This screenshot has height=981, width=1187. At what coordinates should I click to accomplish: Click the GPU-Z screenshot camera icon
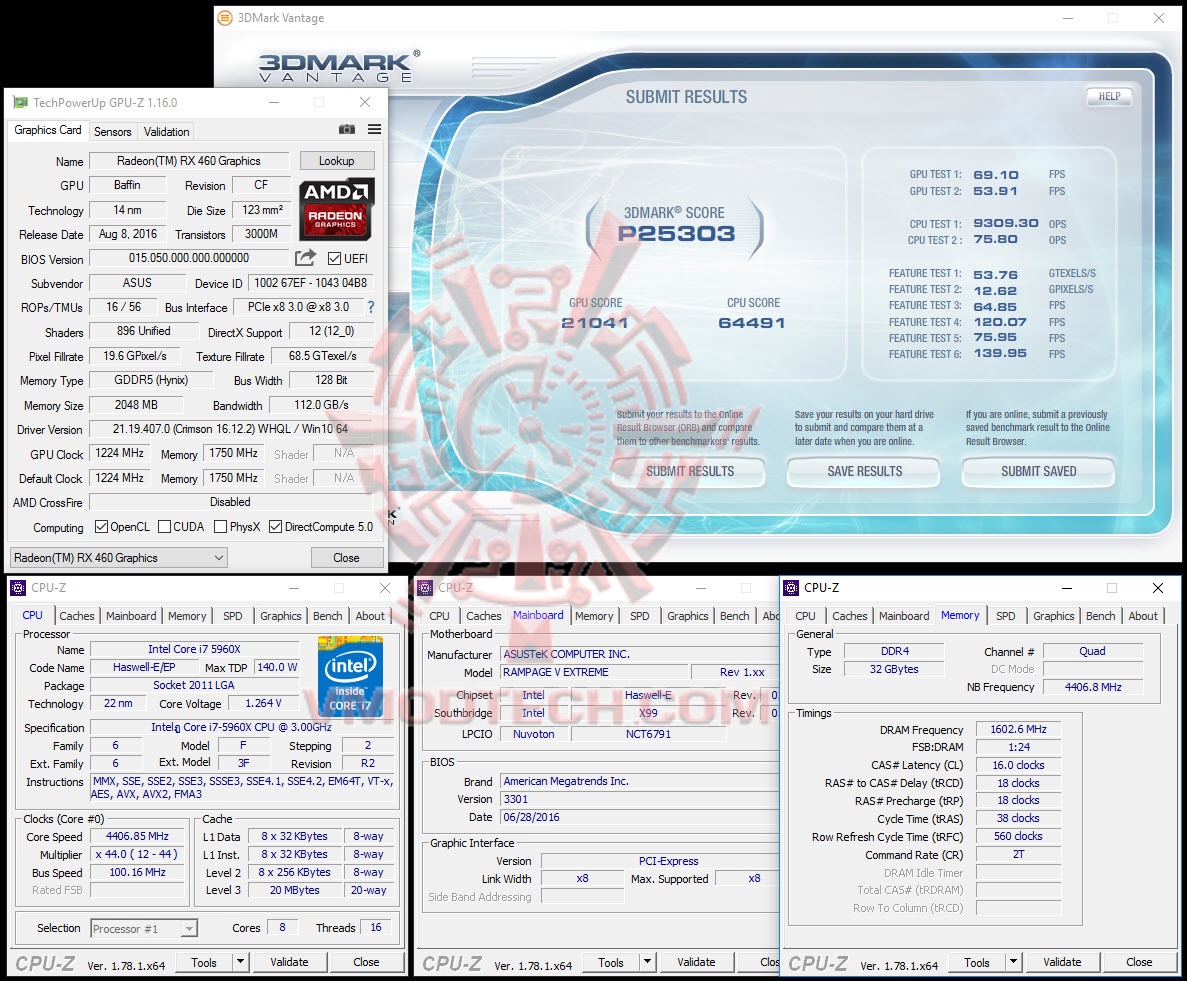coord(347,129)
